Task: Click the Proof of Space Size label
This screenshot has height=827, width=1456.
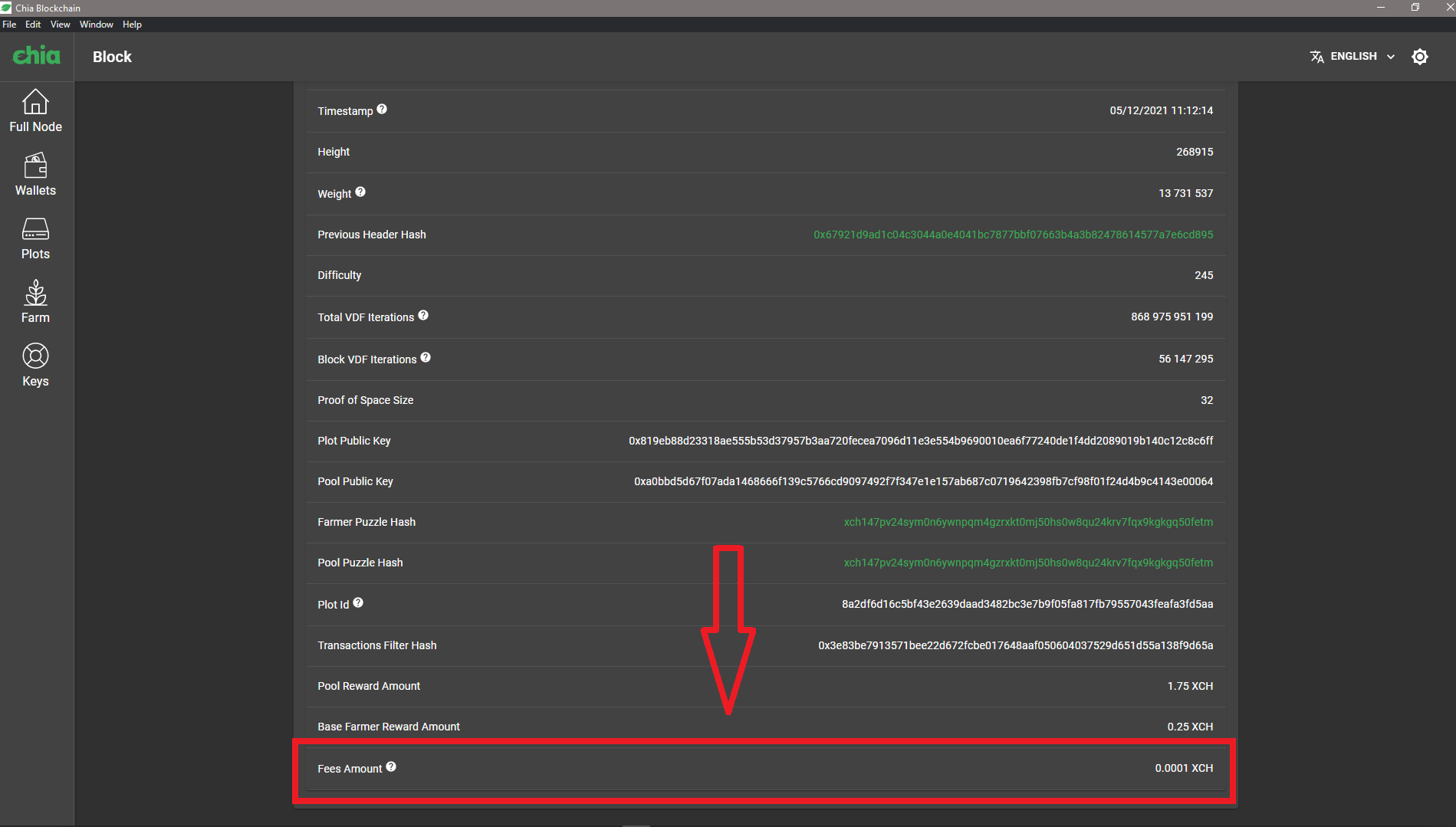Action: 366,400
